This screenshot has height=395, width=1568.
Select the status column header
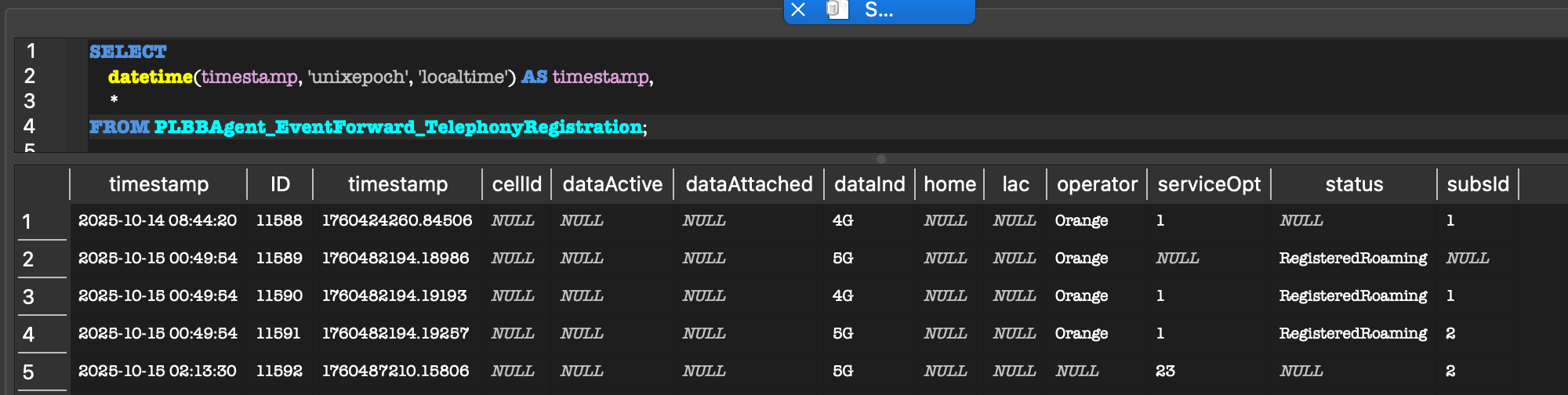(x=1353, y=184)
